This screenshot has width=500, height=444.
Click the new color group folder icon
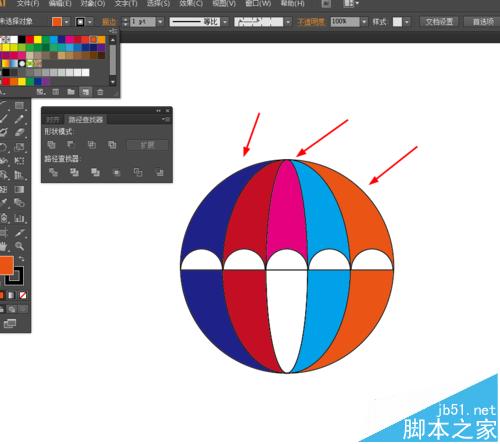(x=71, y=92)
